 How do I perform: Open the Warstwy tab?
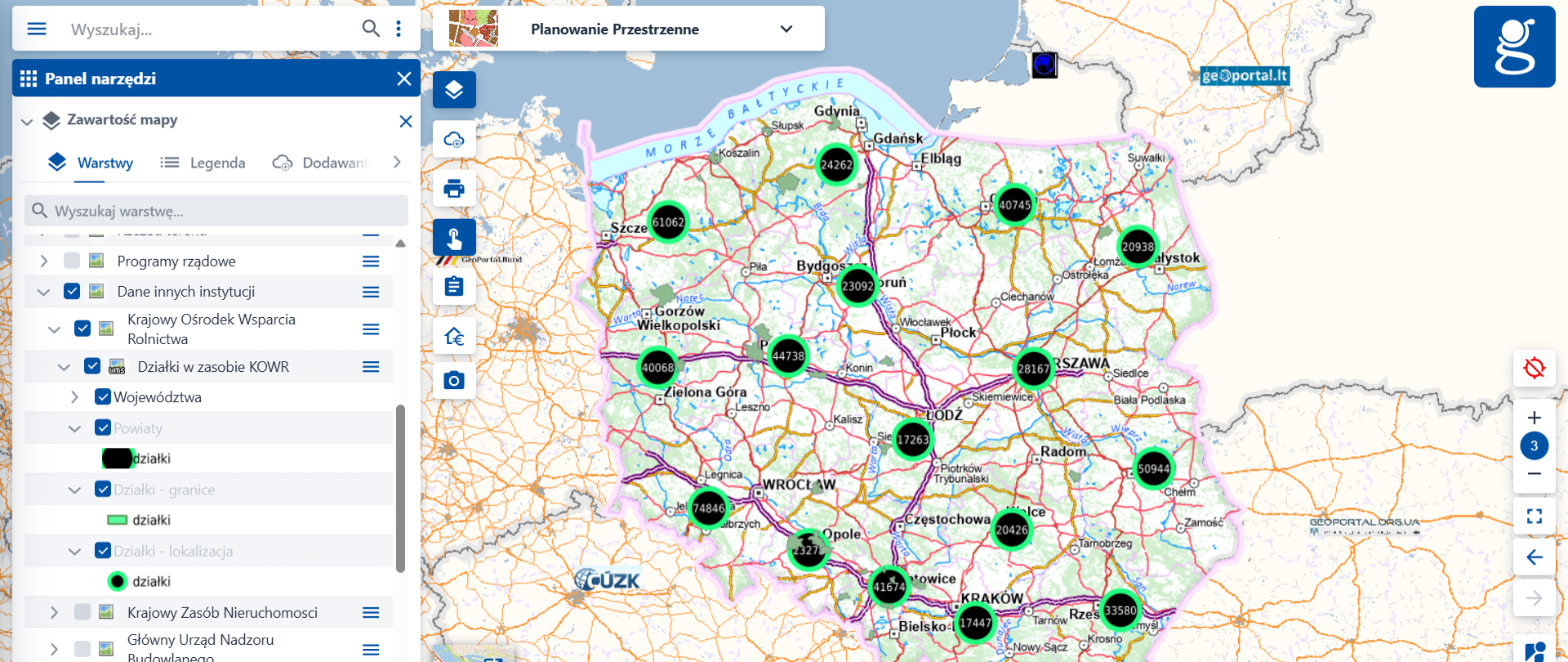click(91, 163)
